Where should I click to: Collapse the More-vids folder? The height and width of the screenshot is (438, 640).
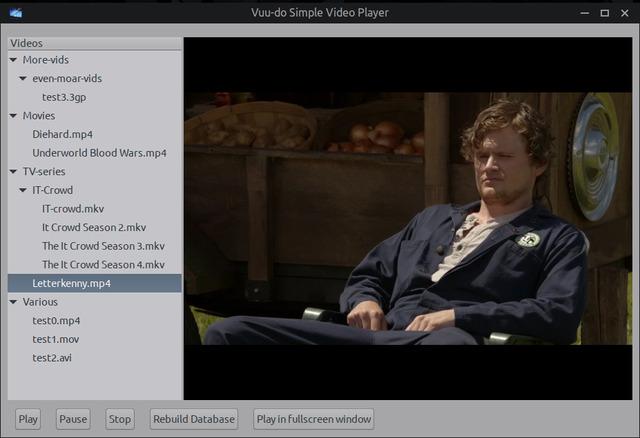[x=13, y=60]
